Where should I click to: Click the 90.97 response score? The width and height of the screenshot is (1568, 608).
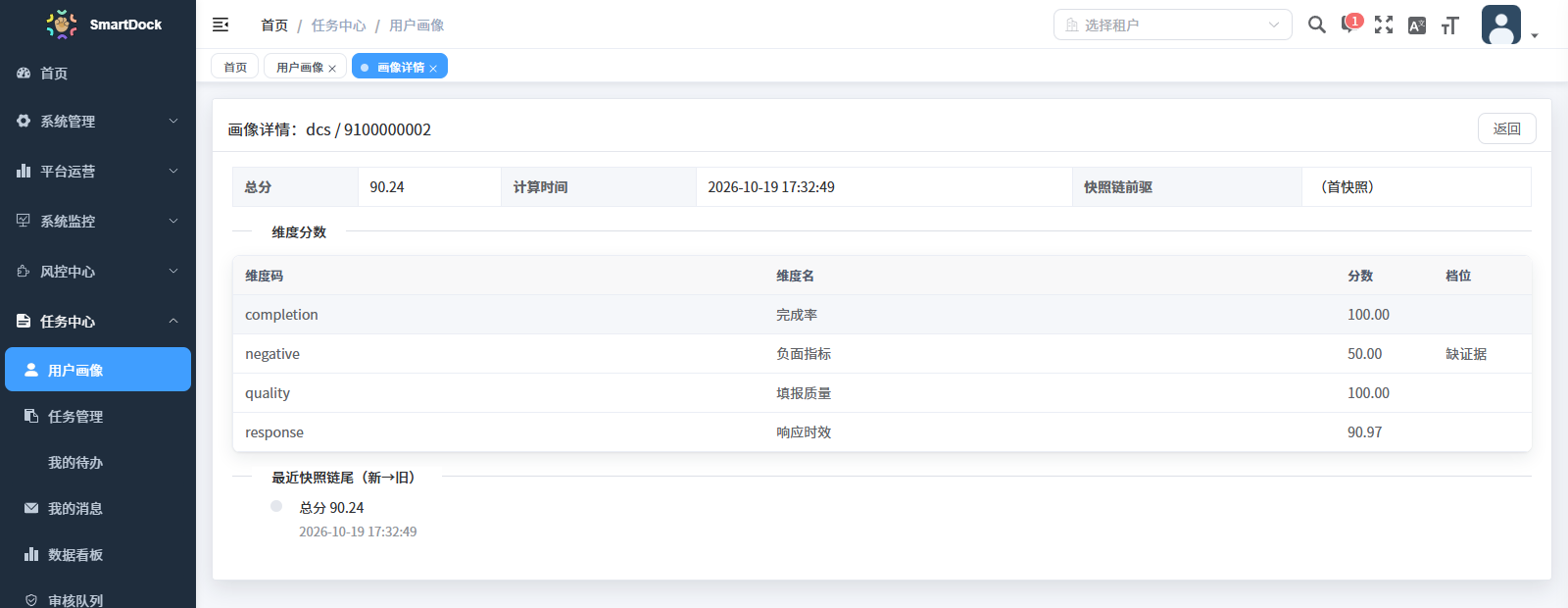pyautogui.click(x=1365, y=432)
